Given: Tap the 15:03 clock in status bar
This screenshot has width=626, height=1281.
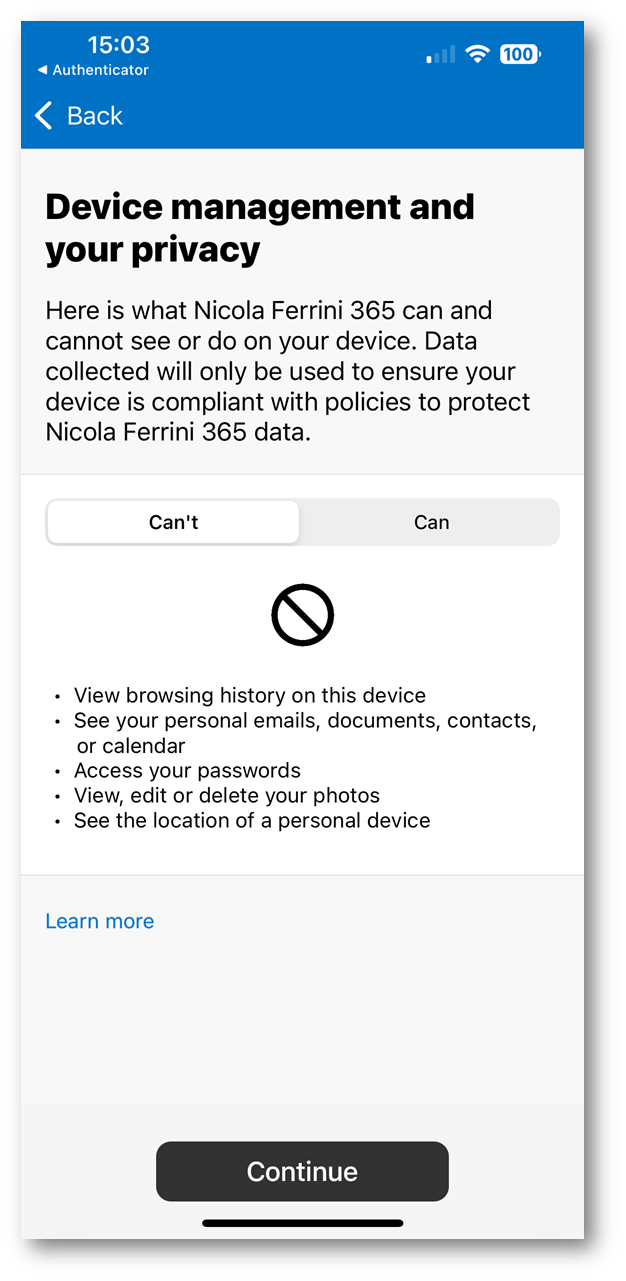Looking at the screenshot, I should click(118, 44).
